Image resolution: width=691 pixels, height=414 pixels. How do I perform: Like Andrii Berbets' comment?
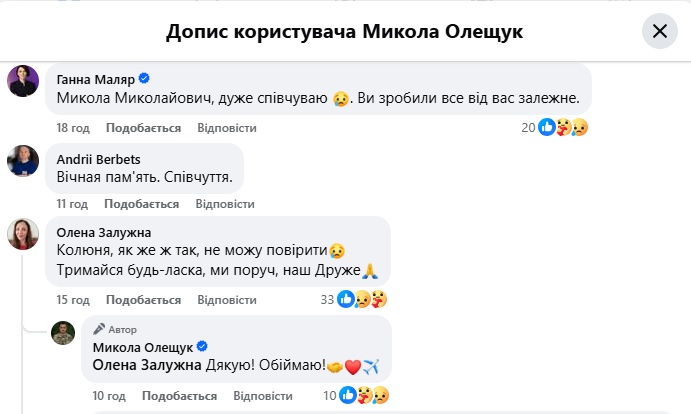tap(143, 204)
